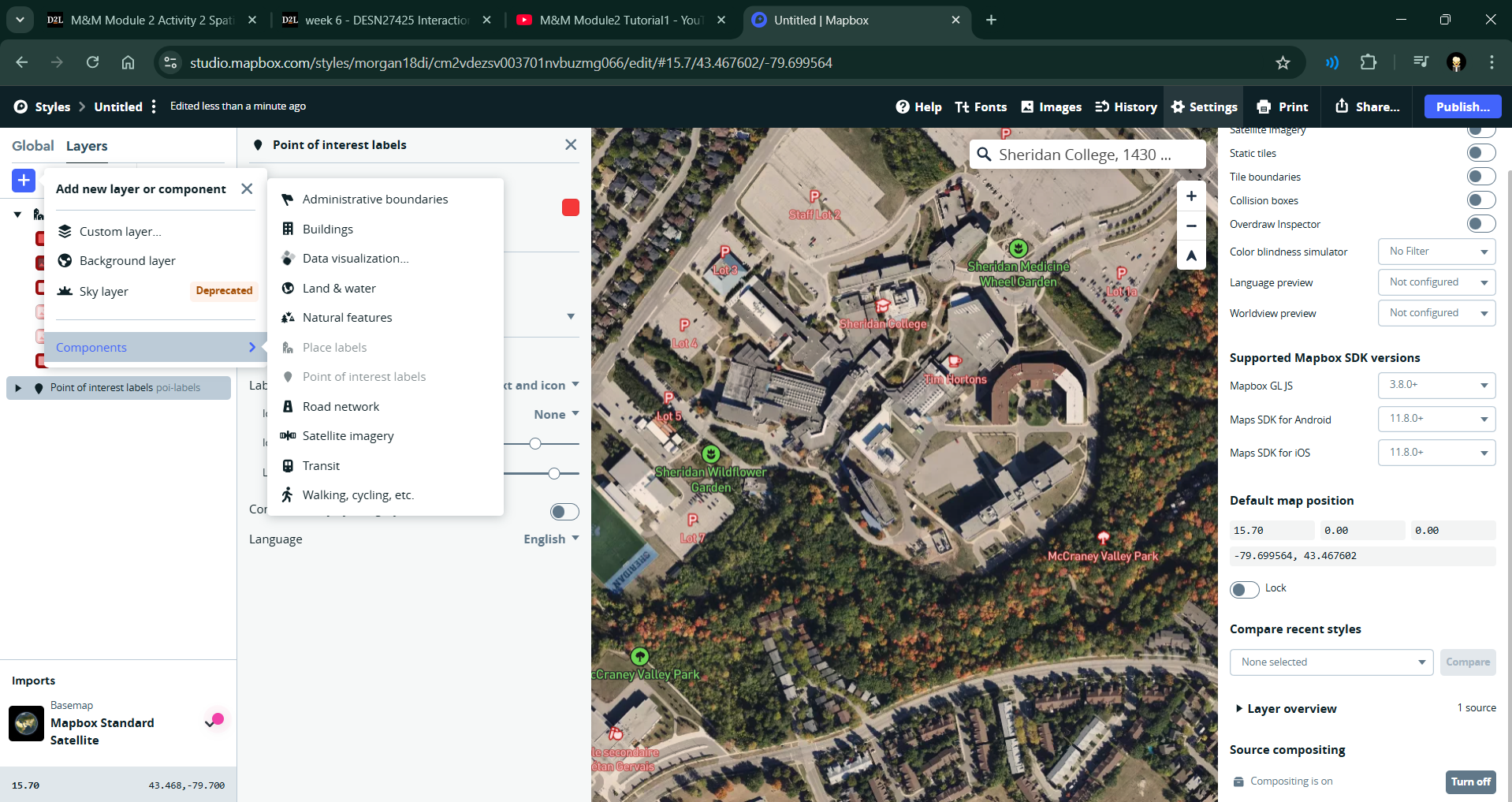
Task: Select Road network from components menu
Action: point(341,406)
